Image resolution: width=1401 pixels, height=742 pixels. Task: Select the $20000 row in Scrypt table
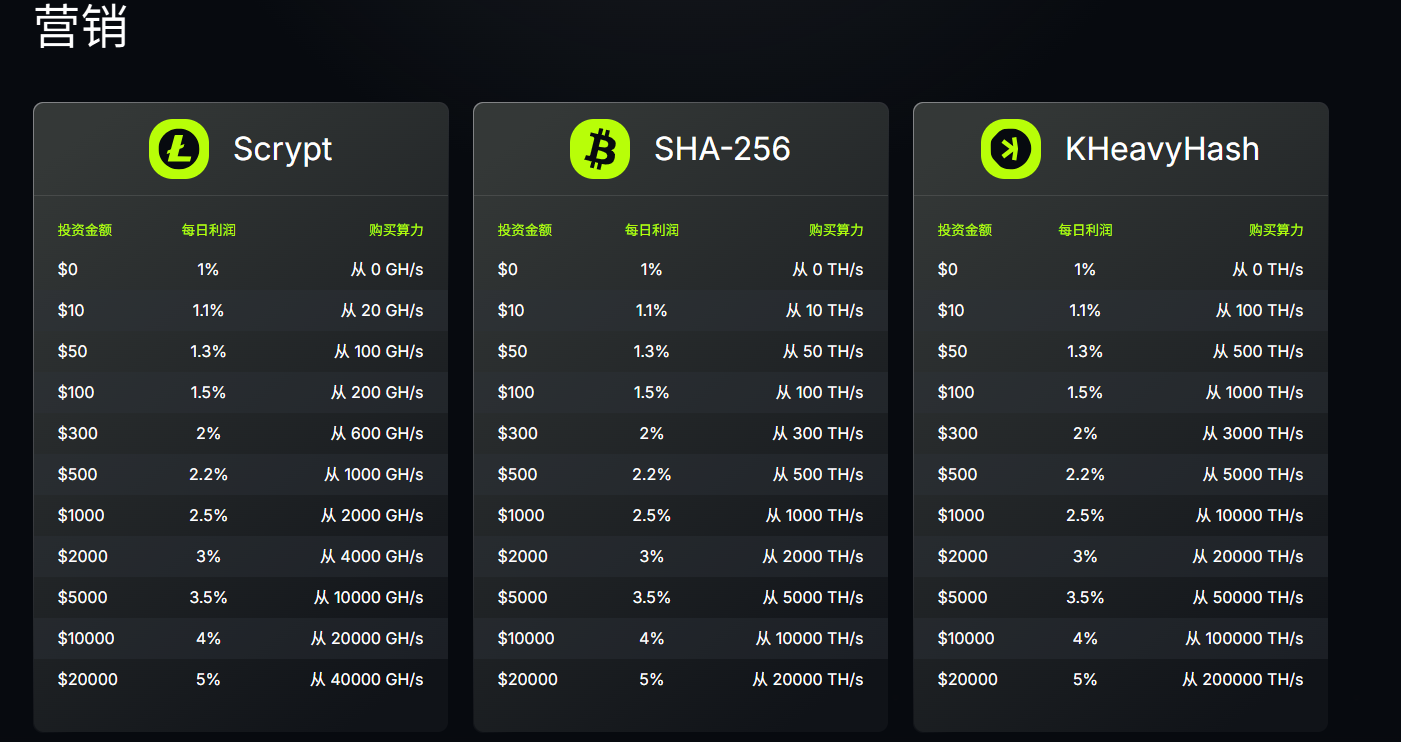[241, 679]
